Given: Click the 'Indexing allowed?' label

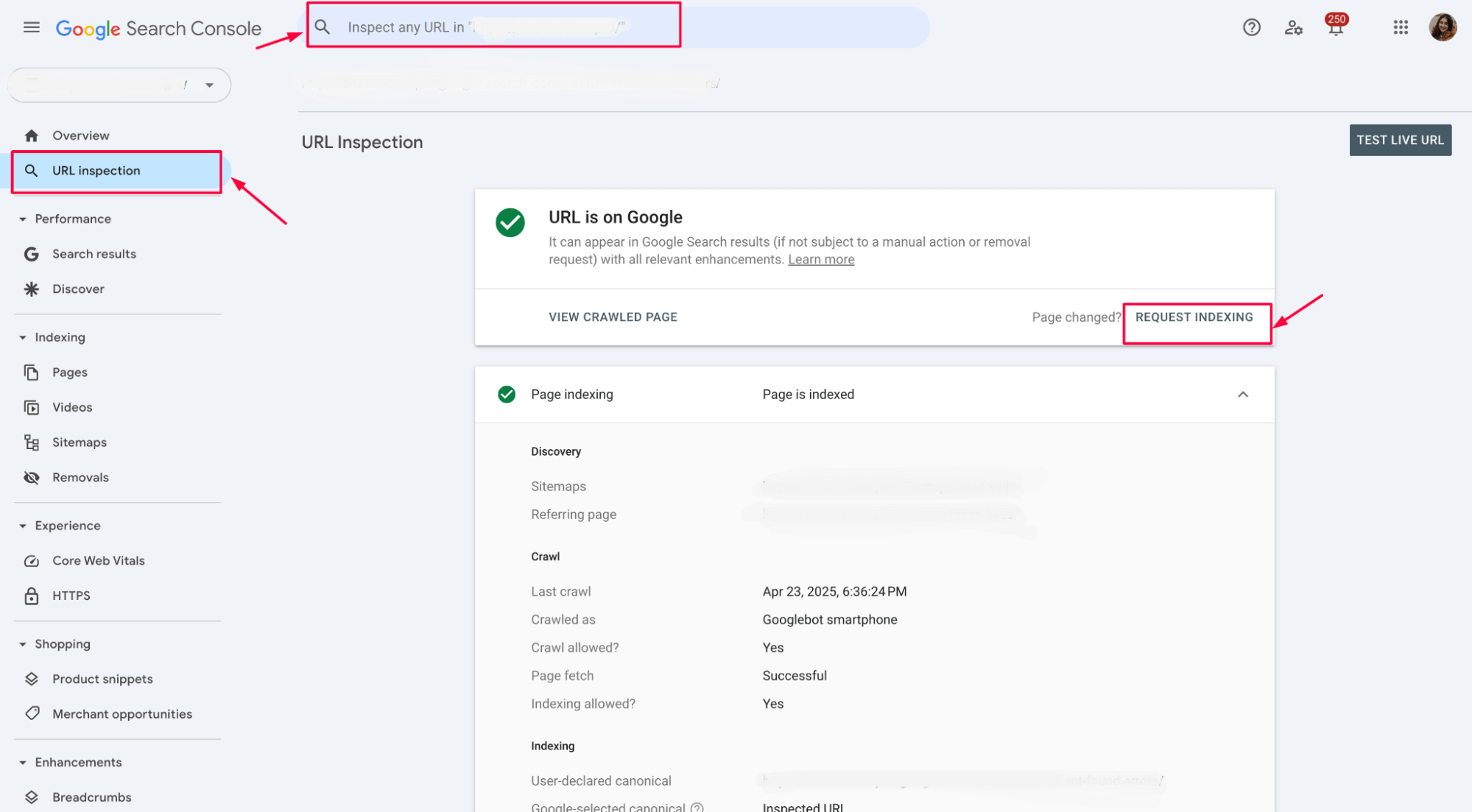Looking at the screenshot, I should pyautogui.click(x=582, y=704).
